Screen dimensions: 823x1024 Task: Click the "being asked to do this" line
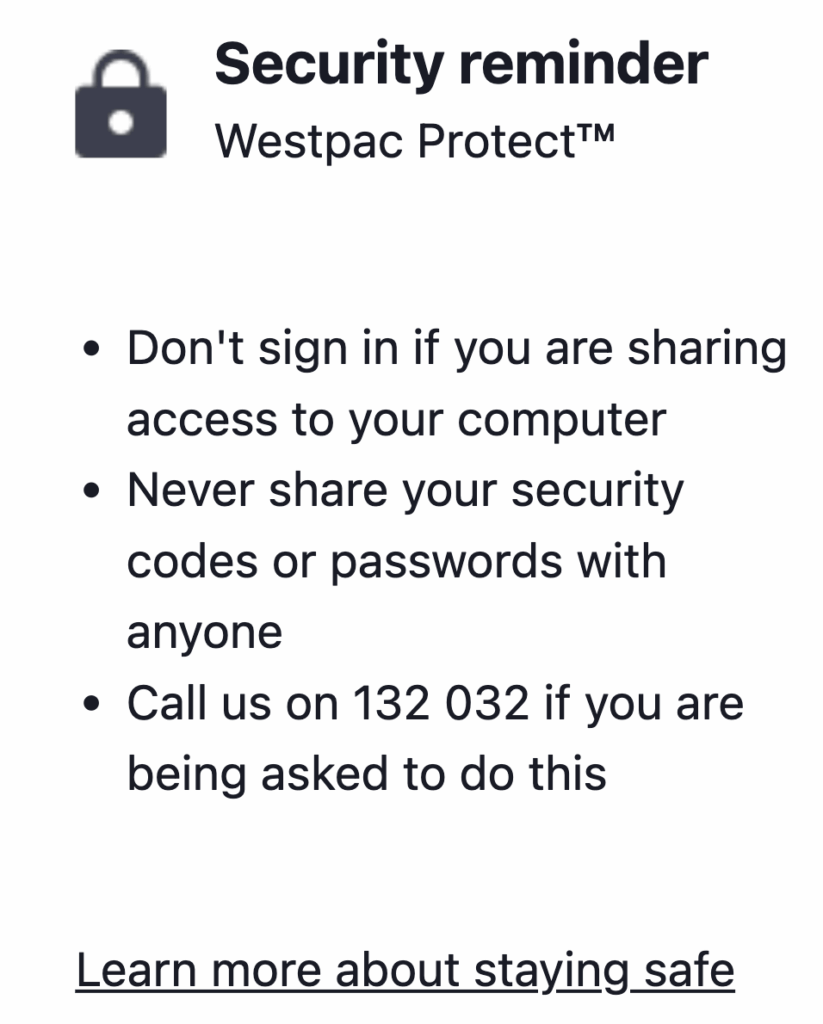coord(366,774)
